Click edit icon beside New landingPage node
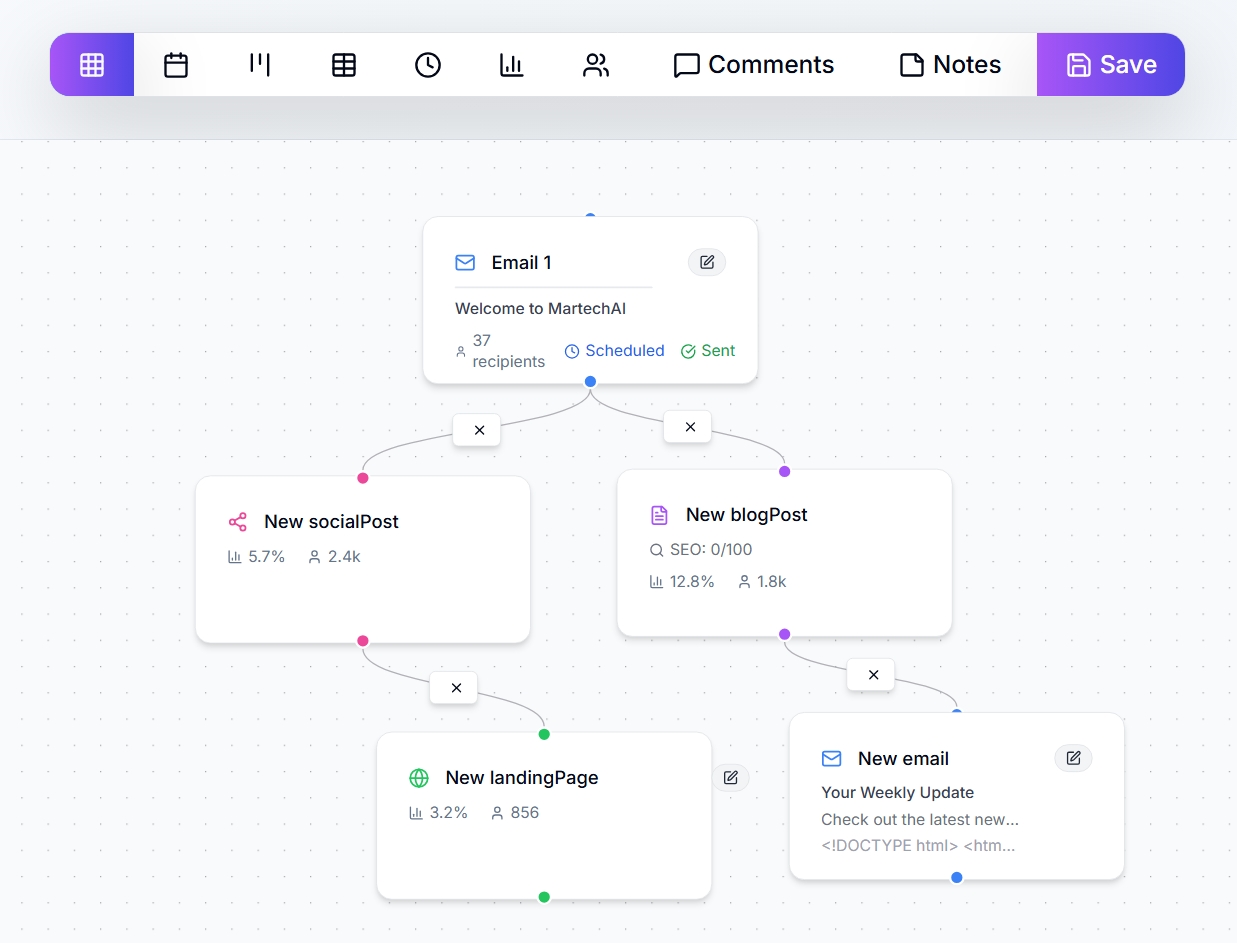 731,777
